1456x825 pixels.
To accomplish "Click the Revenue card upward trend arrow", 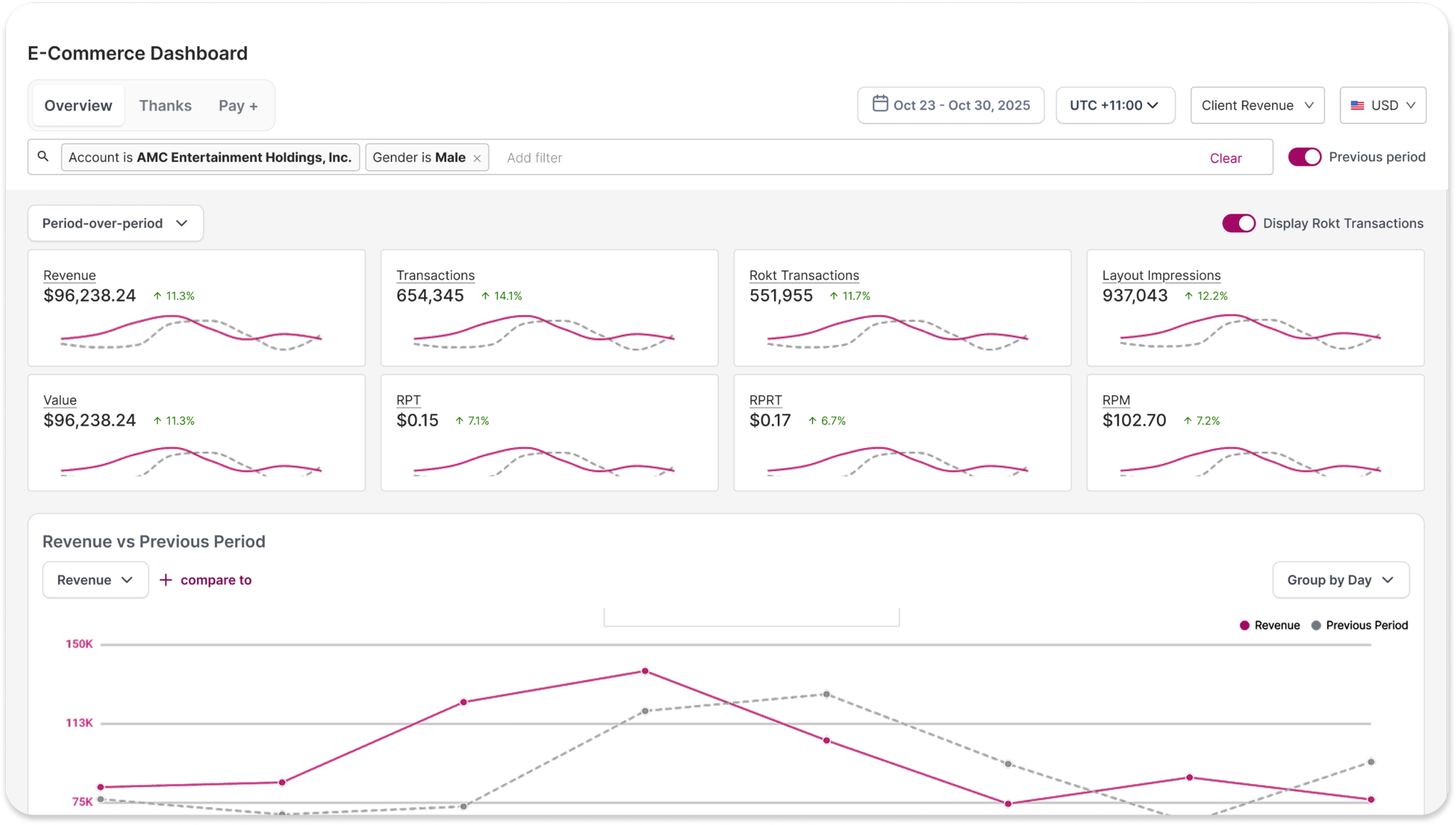I will [157, 296].
